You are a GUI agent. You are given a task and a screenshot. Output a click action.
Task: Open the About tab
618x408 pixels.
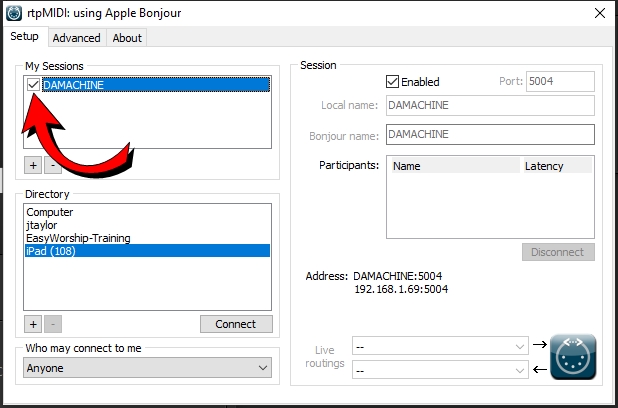(x=127, y=38)
